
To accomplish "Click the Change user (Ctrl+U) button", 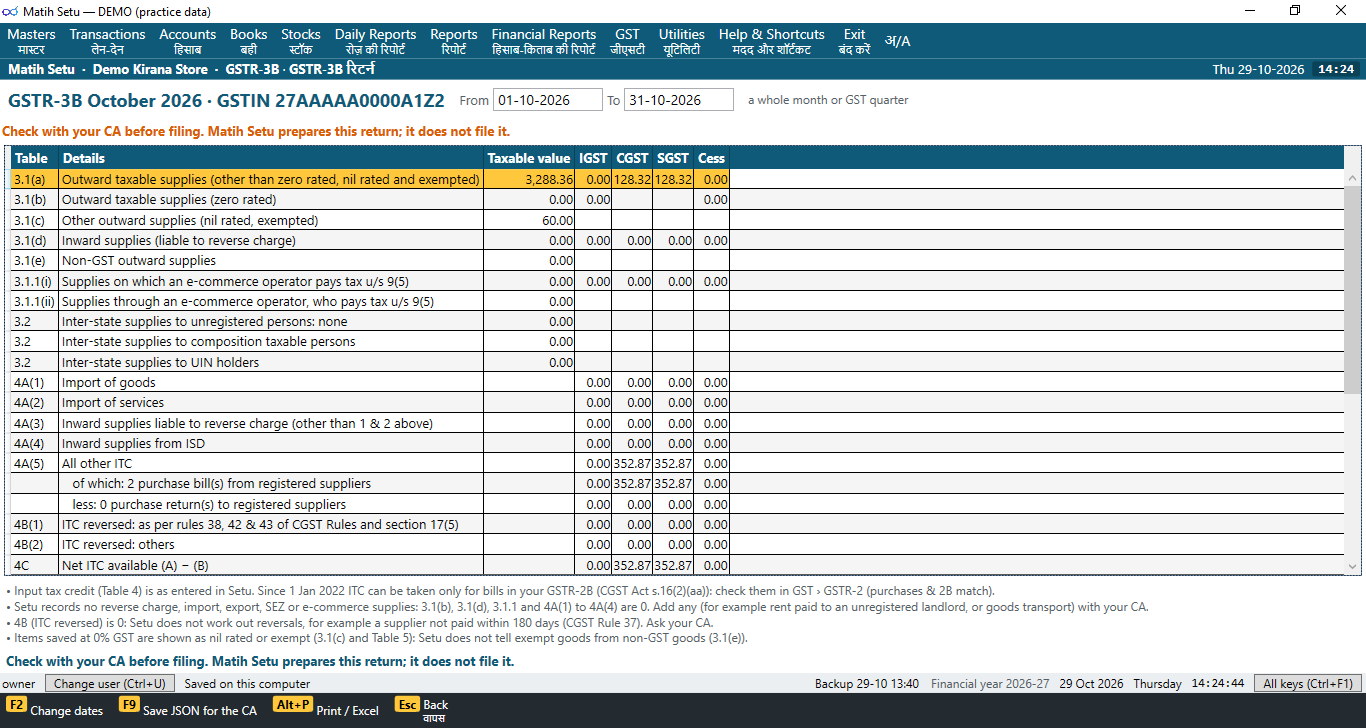I will point(110,684).
